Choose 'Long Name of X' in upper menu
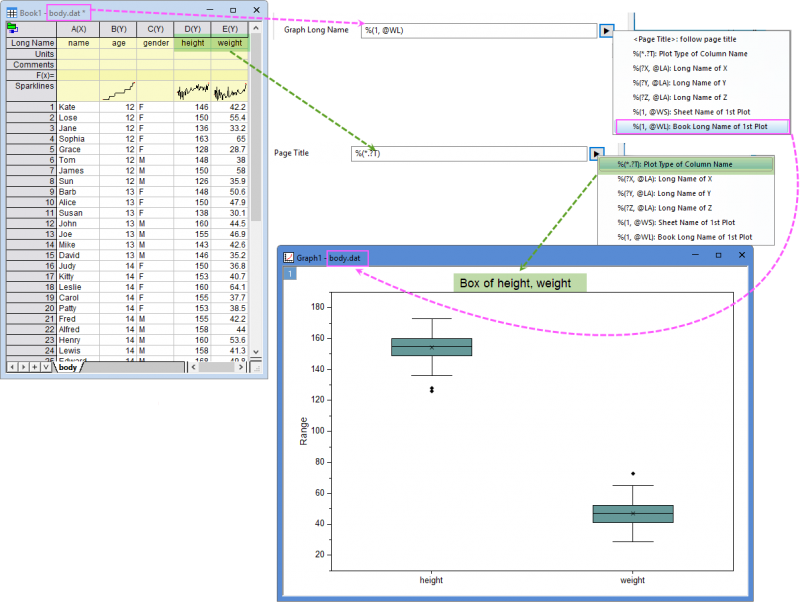The width and height of the screenshot is (800, 603). [680, 68]
